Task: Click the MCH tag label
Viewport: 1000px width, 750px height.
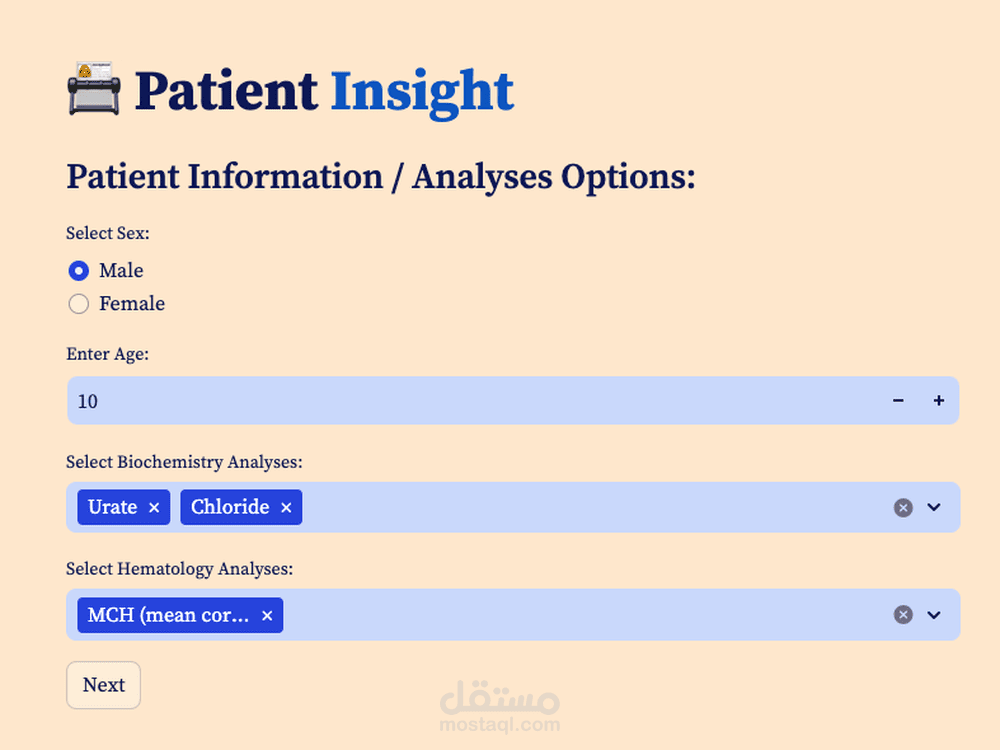Action: coord(168,615)
